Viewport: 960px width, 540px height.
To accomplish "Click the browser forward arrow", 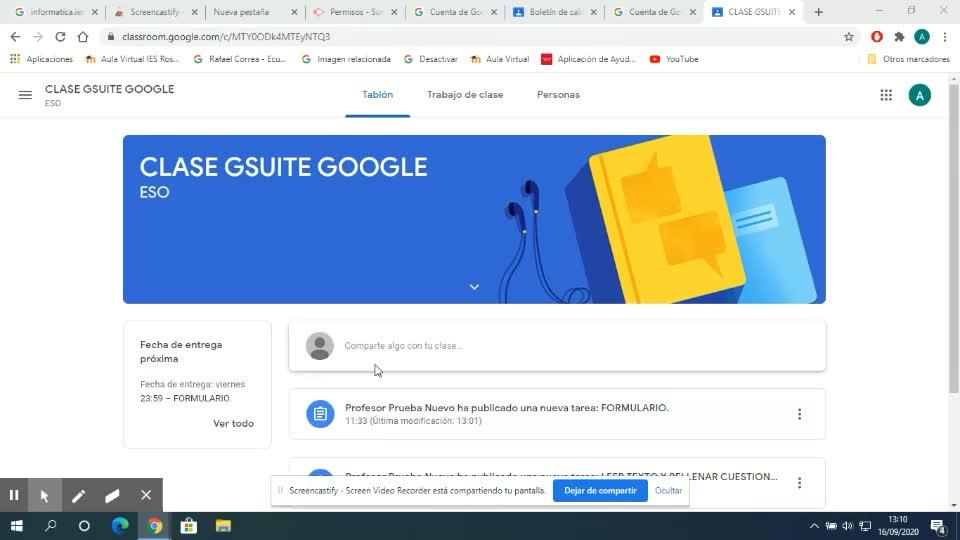I will click(x=38, y=37).
